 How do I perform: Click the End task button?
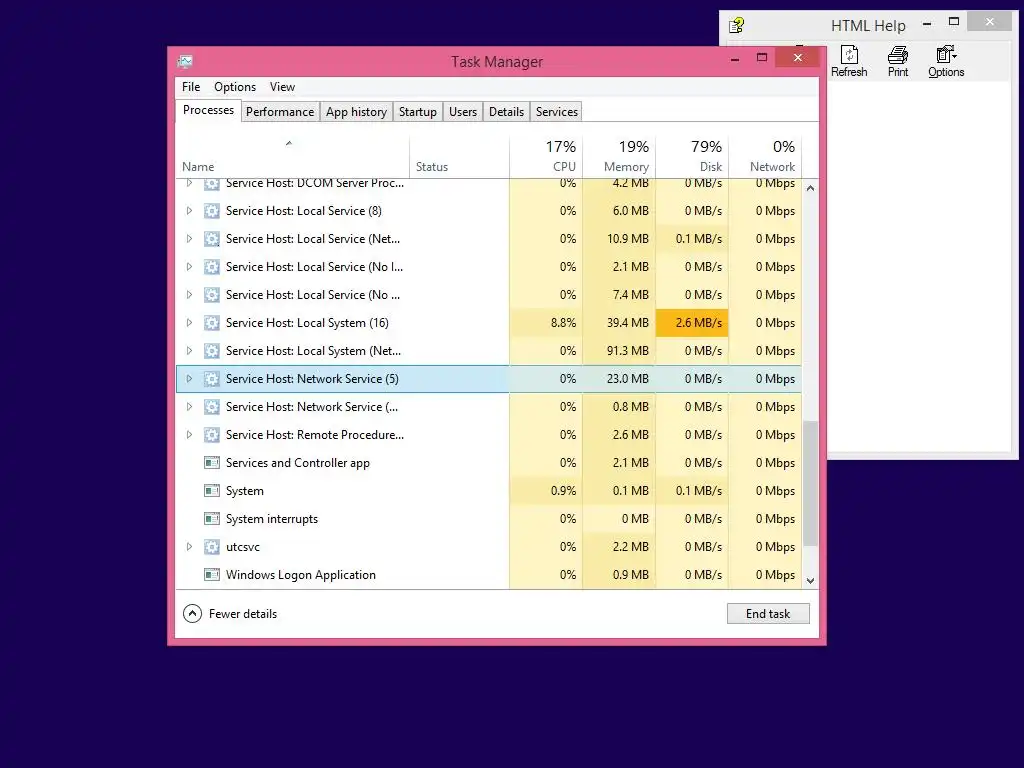768,613
